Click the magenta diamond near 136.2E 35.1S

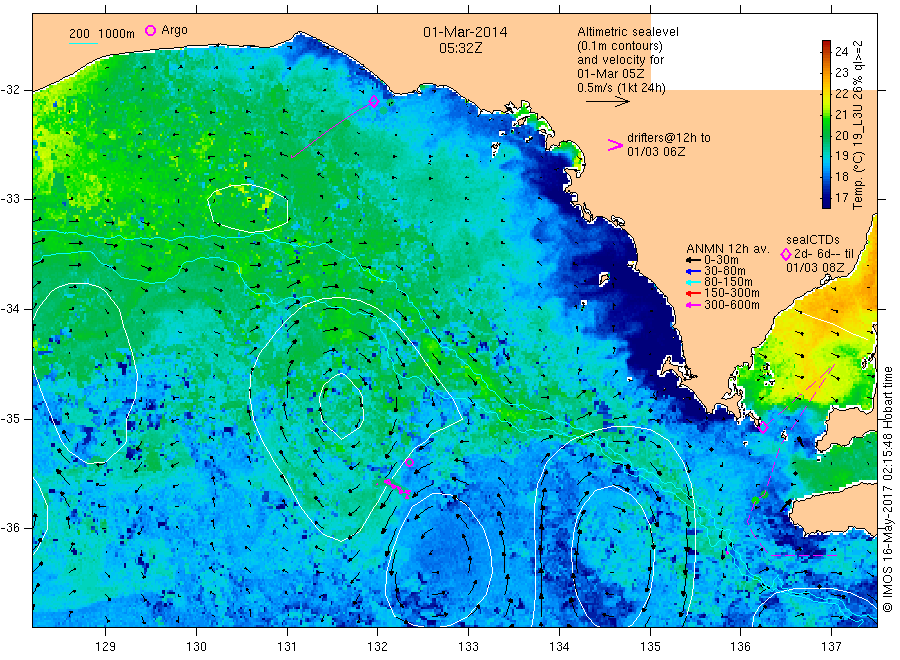pos(763,427)
